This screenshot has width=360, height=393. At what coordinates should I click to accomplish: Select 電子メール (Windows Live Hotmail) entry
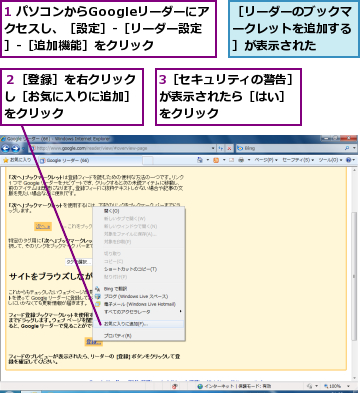click(x=139, y=304)
